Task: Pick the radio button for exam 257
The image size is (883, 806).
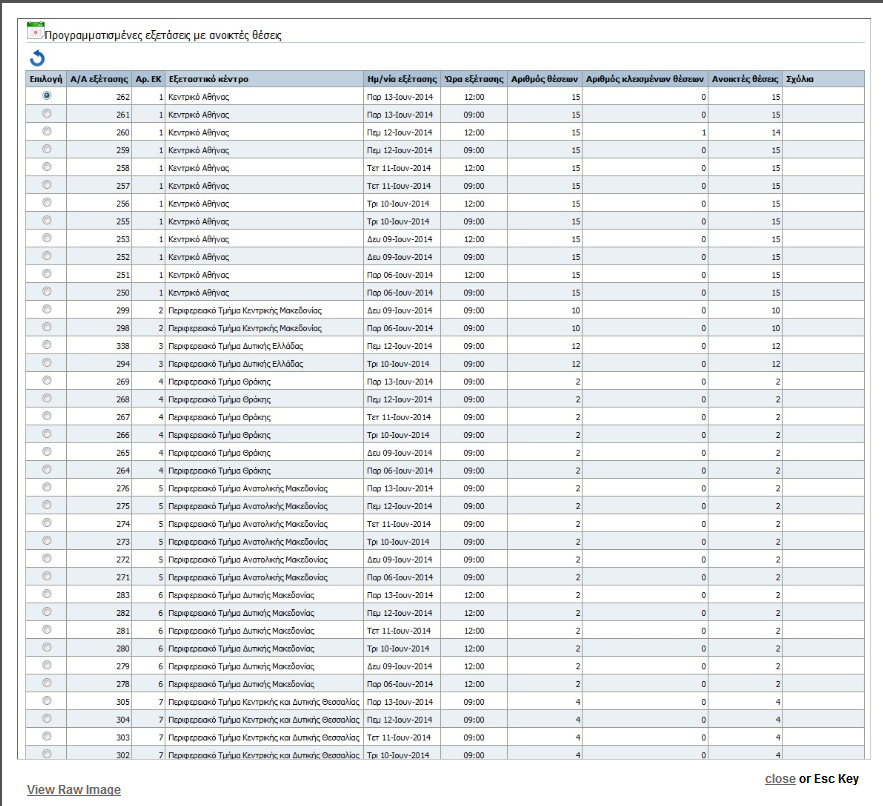Action: pyautogui.click(x=47, y=185)
